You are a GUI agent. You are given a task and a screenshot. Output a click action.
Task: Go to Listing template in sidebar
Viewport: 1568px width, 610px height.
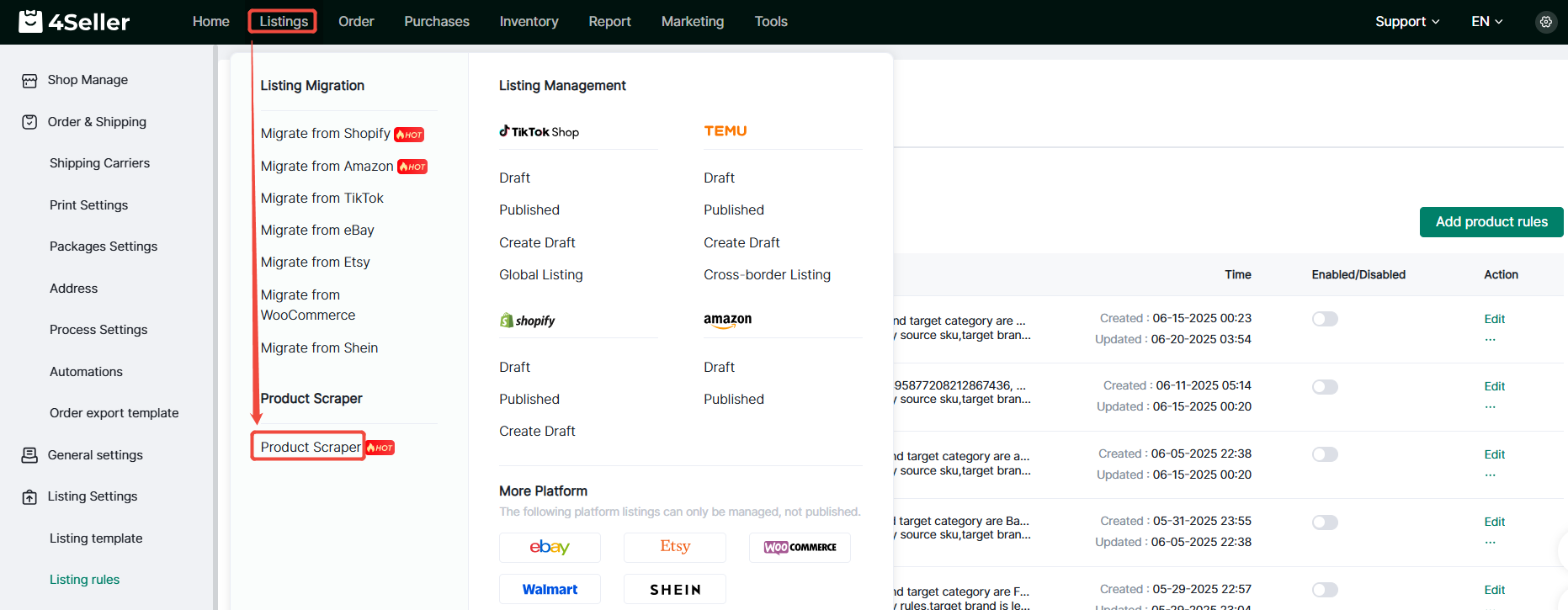96,538
